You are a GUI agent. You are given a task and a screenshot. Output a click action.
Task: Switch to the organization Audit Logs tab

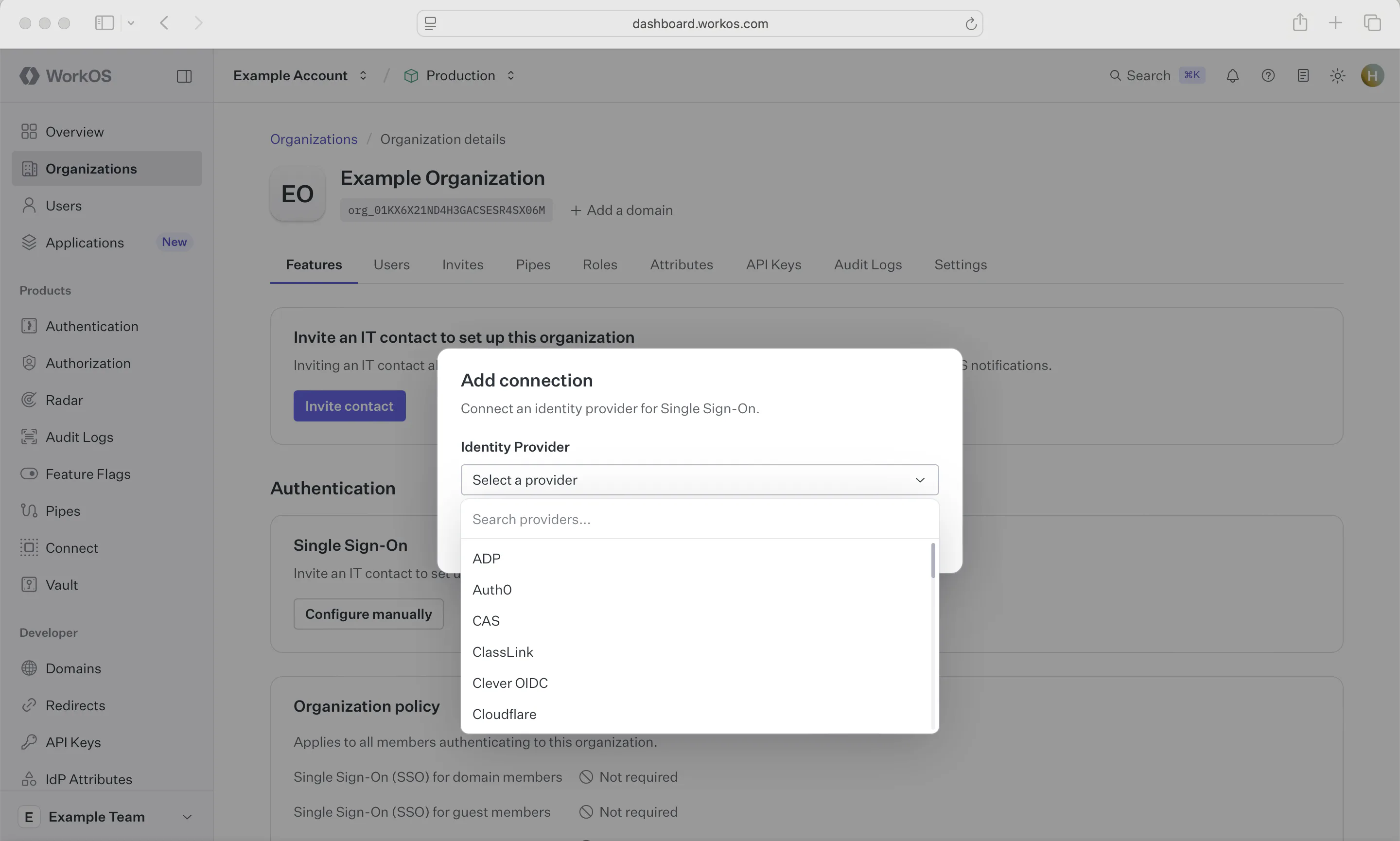(867, 264)
